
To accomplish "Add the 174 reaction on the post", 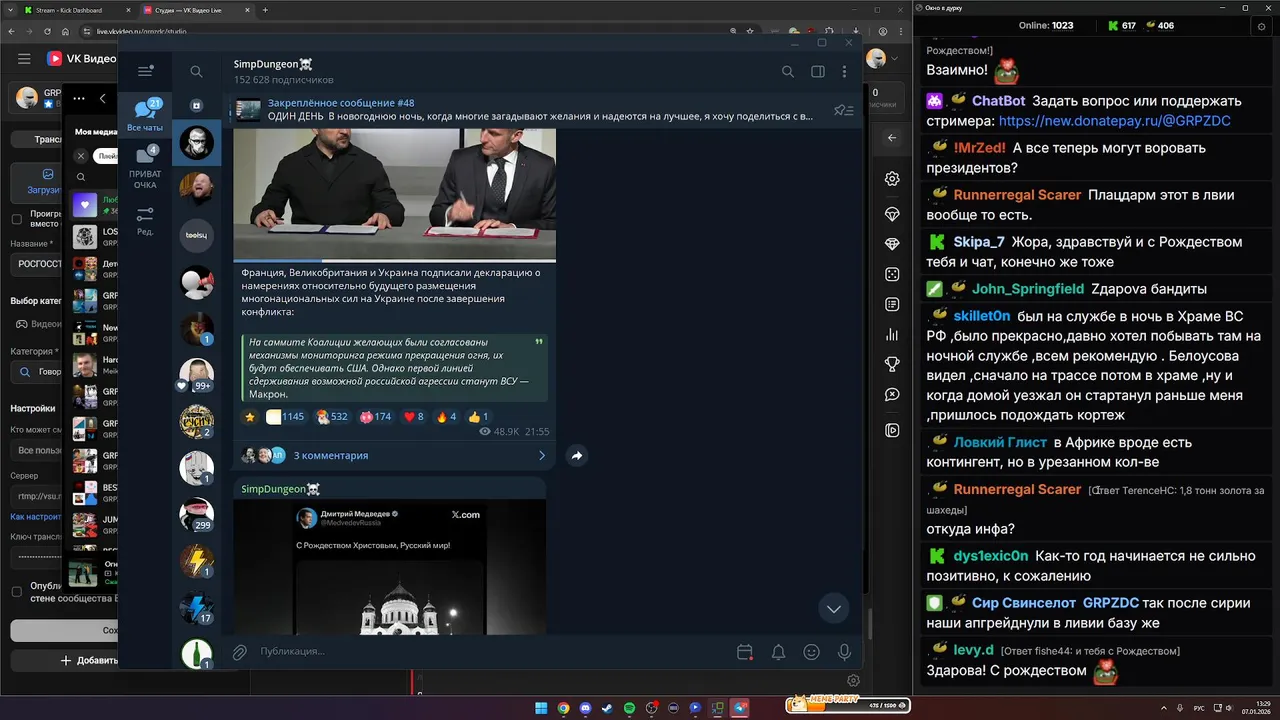I will tap(375, 417).
